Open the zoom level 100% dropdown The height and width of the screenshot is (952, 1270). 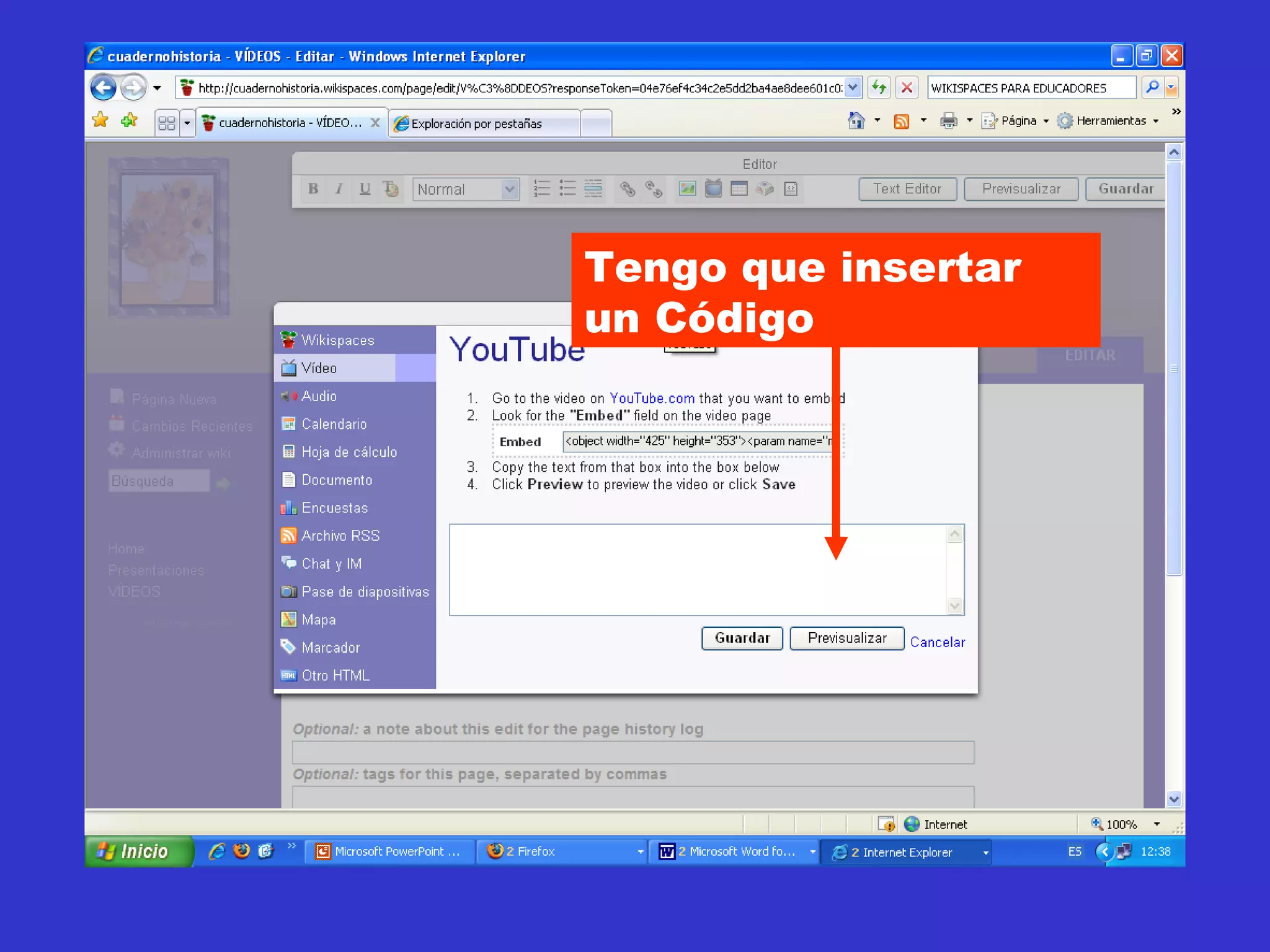click(x=1156, y=824)
